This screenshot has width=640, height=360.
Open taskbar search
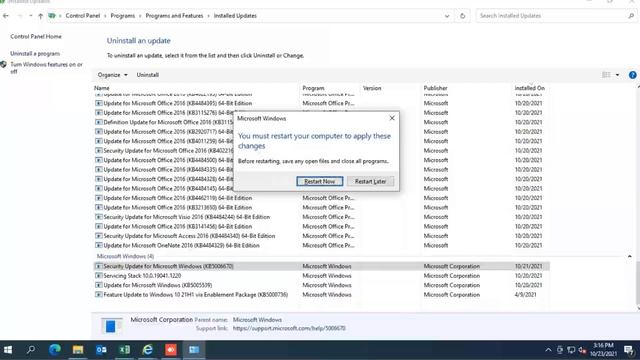(x=31, y=350)
